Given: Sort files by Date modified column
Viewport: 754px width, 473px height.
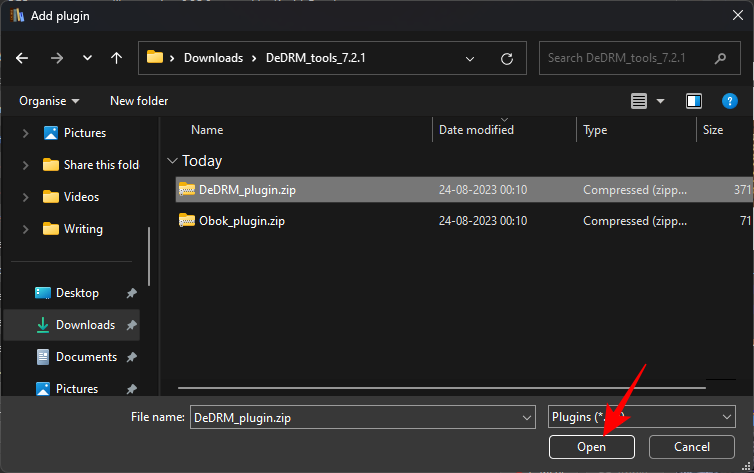Looking at the screenshot, I should point(476,130).
